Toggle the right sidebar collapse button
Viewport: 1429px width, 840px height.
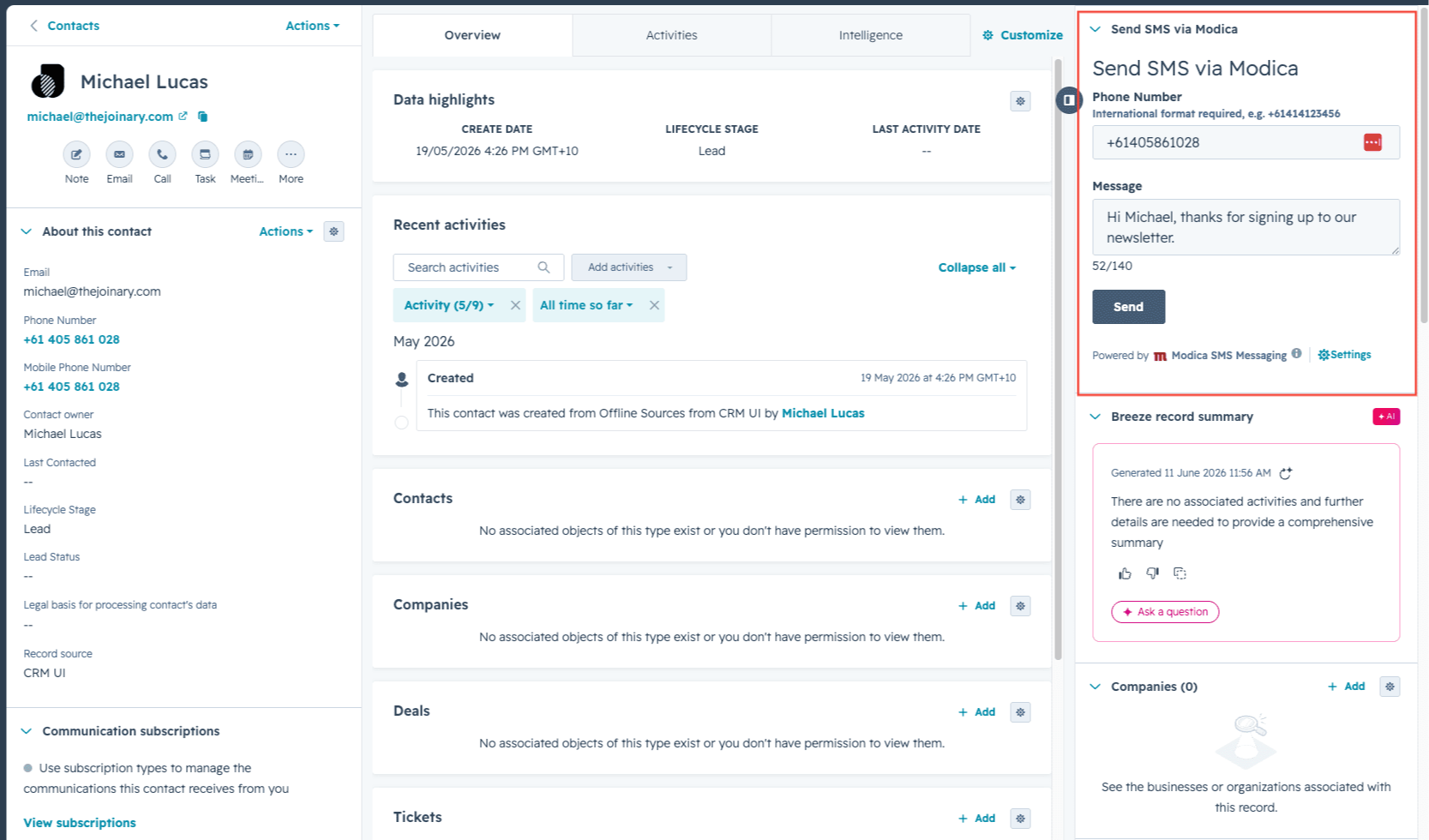tap(1068, 100)
